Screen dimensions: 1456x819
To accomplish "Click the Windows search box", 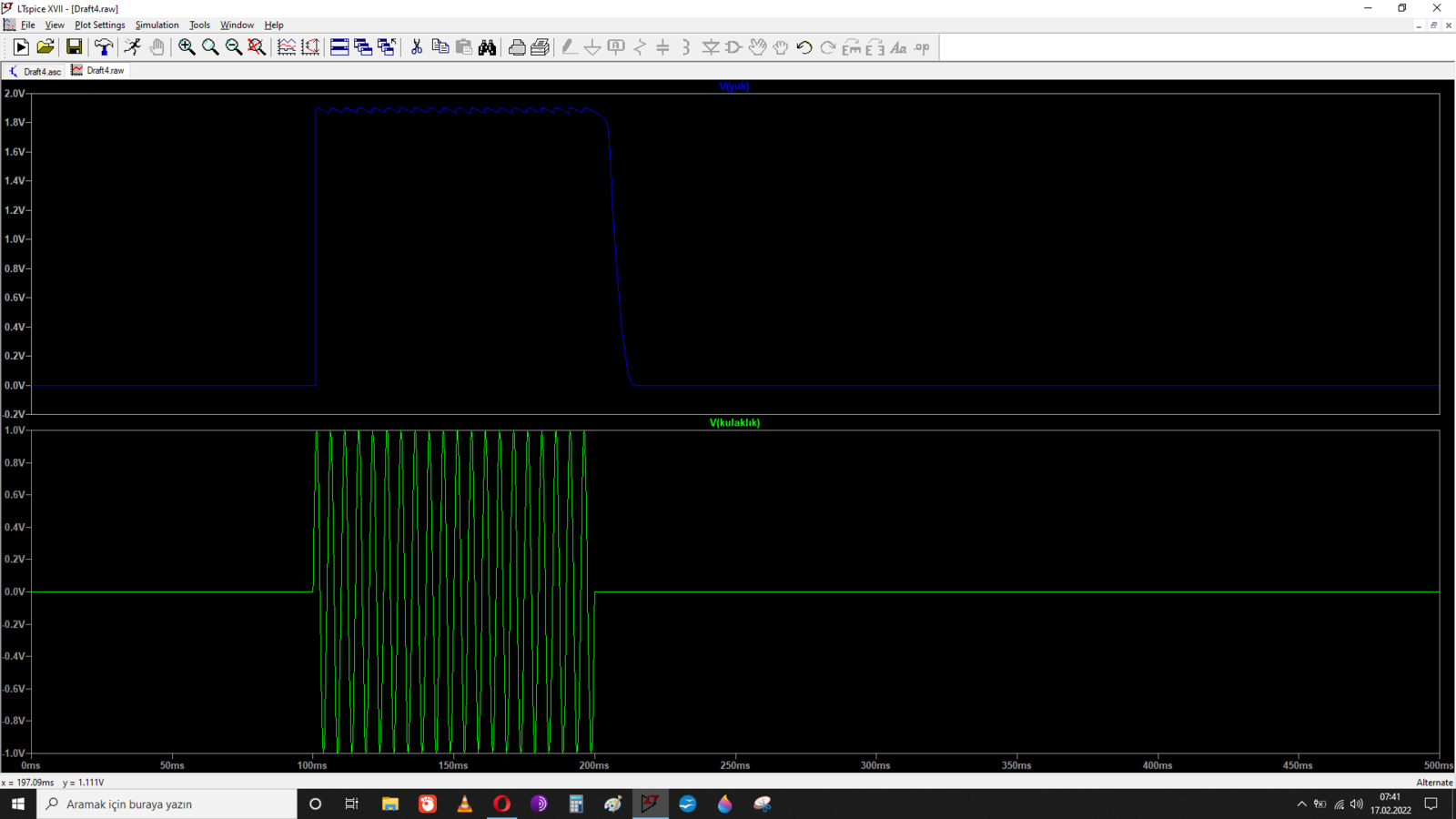I will (167, 804).
